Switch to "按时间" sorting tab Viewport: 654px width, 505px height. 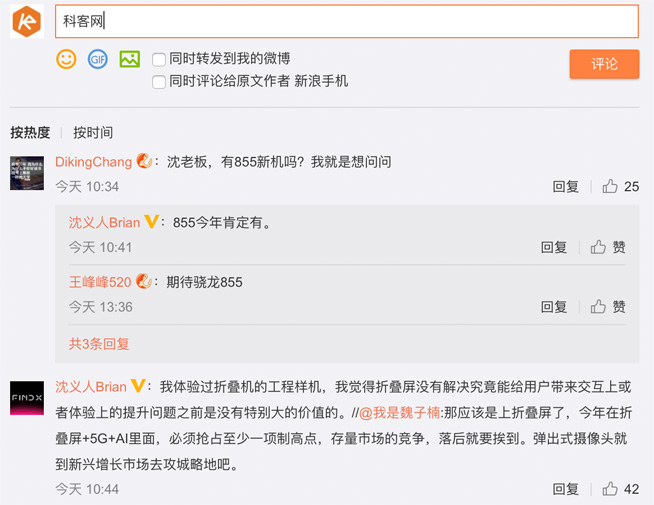coord(93,132)
